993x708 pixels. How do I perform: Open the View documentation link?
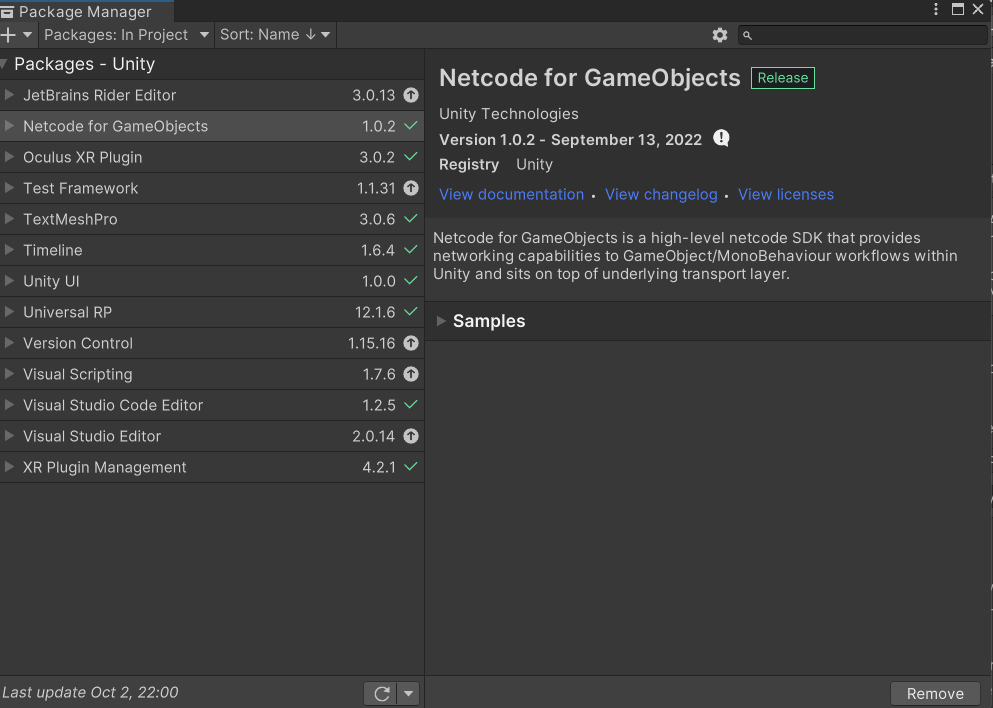(x=512, y=194)
